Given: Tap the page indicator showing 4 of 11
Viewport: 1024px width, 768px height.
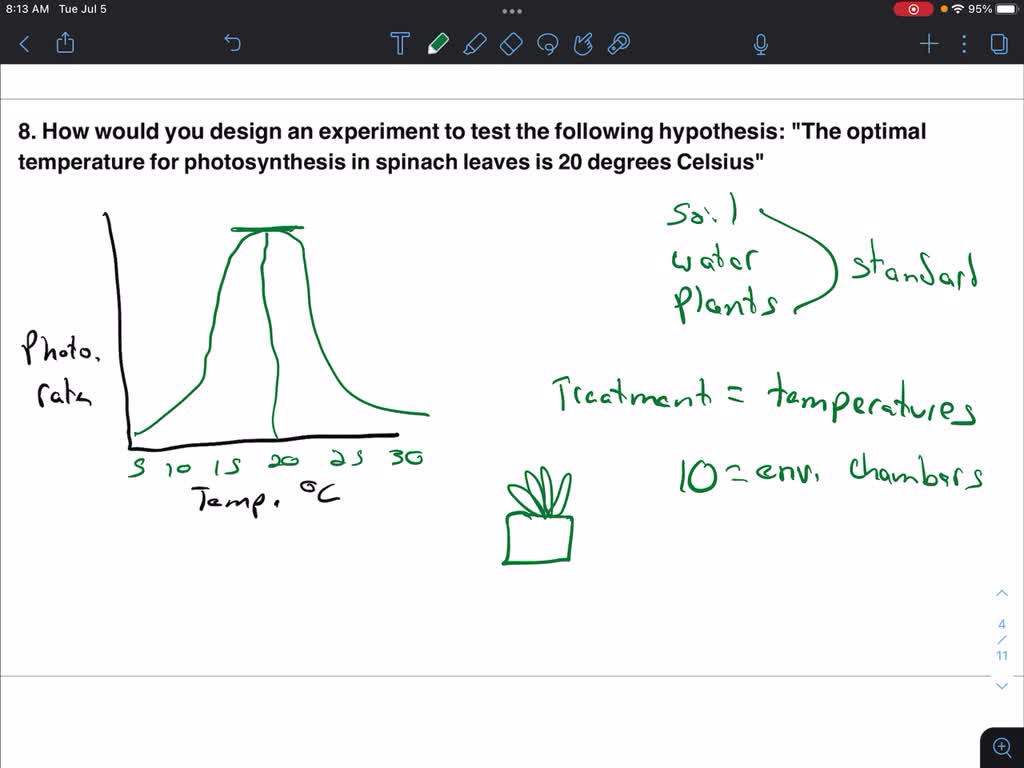Looking at the screenshot, I should 1001,639.
